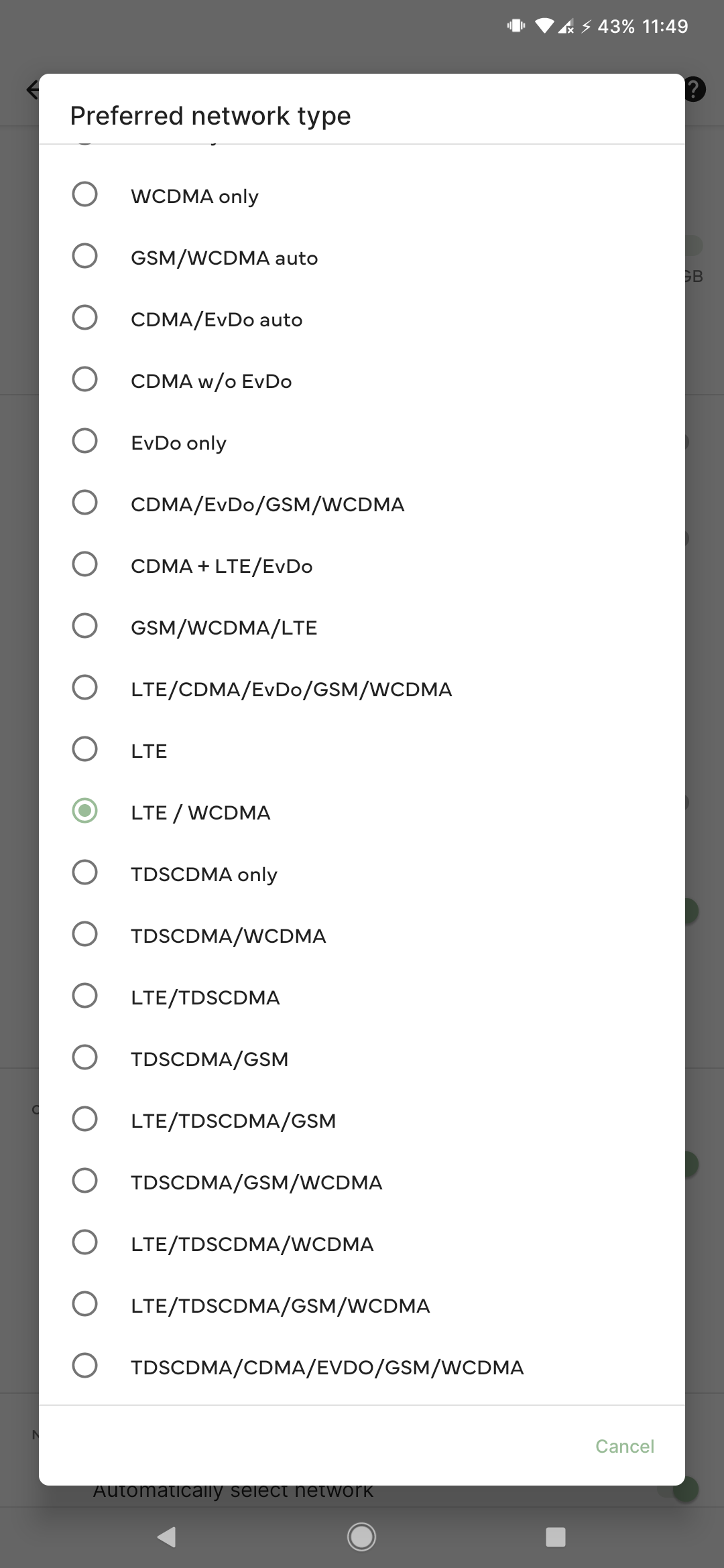Select TDSCDMA only network type

[x=85, y=873]
